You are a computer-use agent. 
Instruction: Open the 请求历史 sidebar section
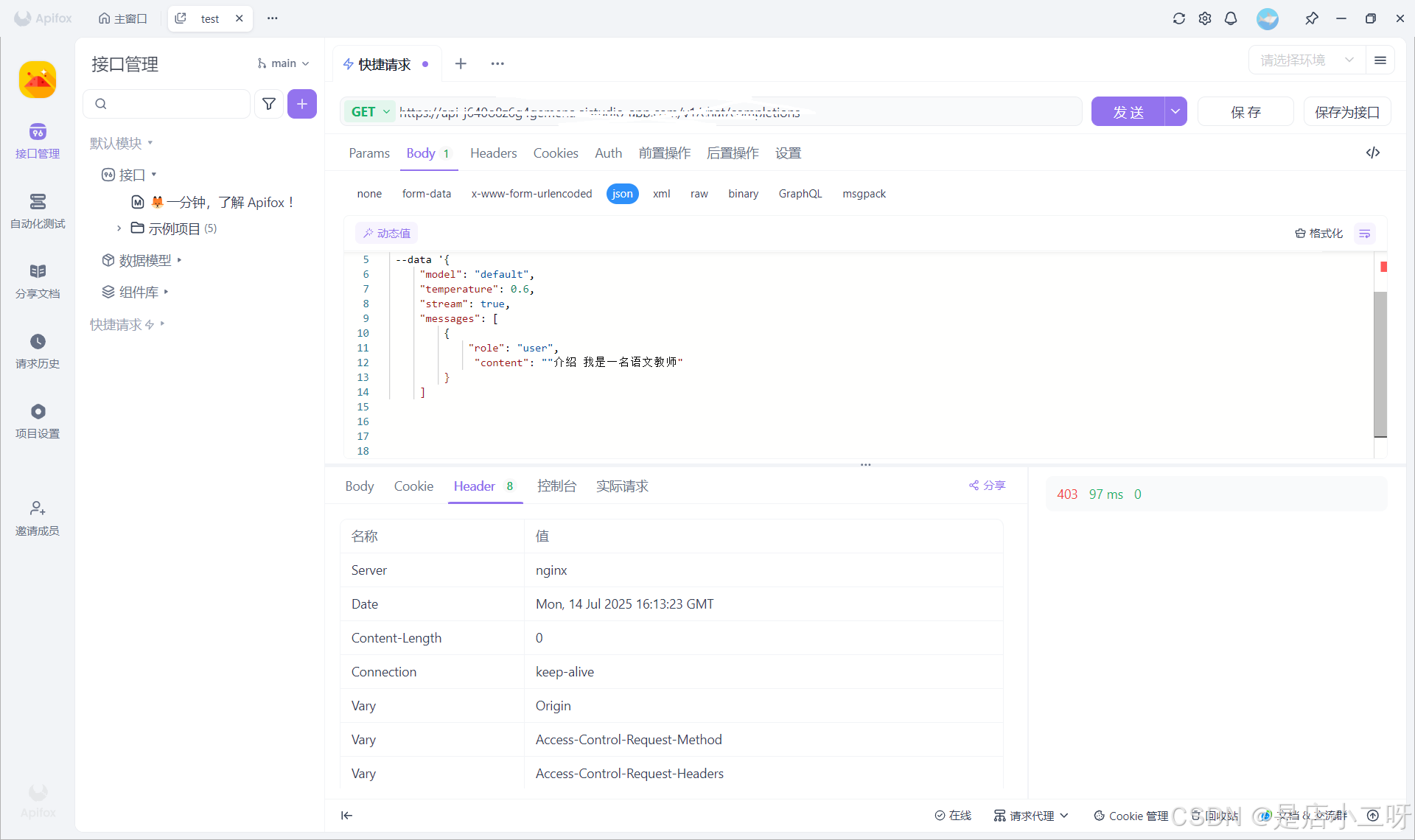pos(38,351)
